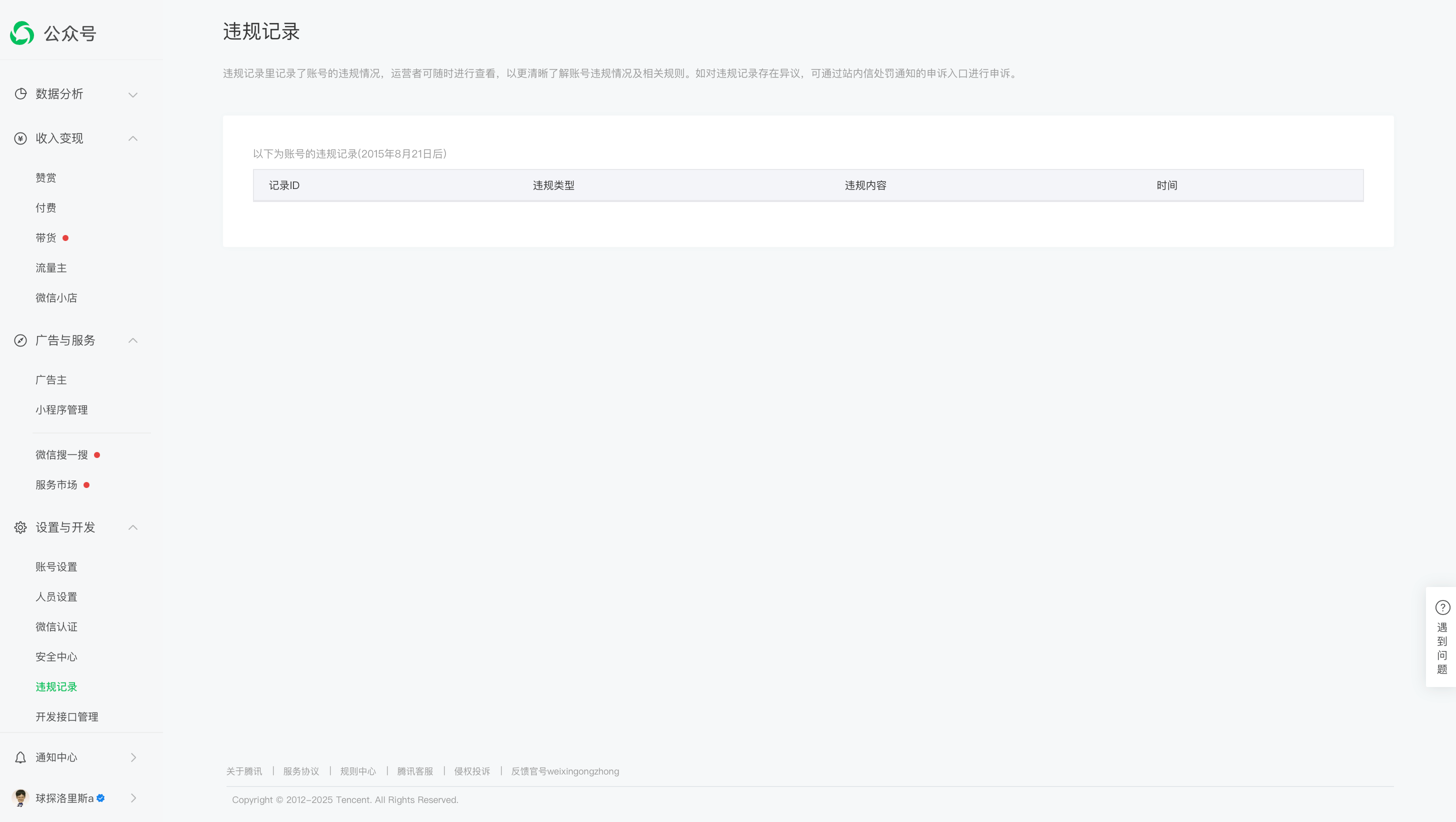Click the 侵权投诉 footer link

pyautogui.click(x=472, y=771)
